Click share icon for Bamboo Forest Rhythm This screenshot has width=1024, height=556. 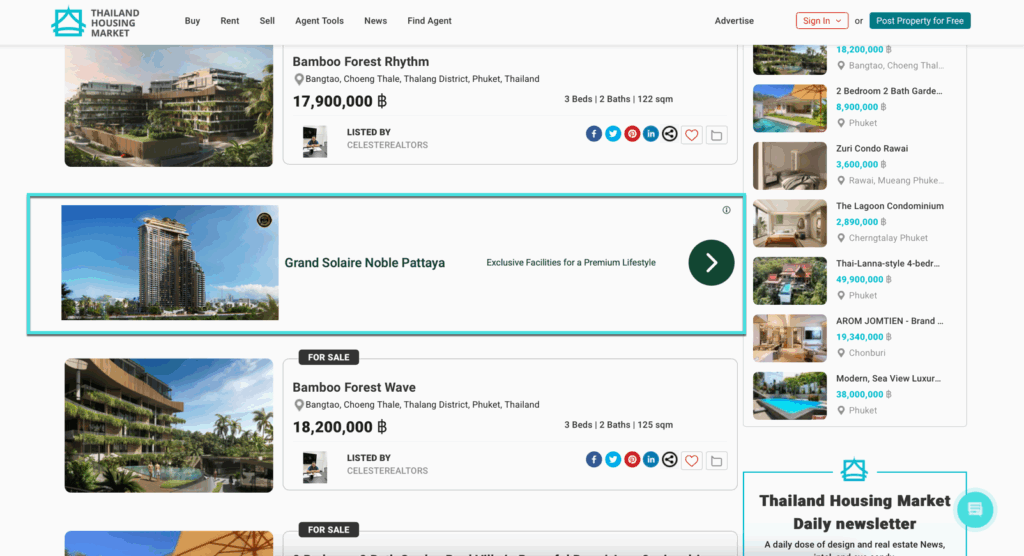(670, 134)
